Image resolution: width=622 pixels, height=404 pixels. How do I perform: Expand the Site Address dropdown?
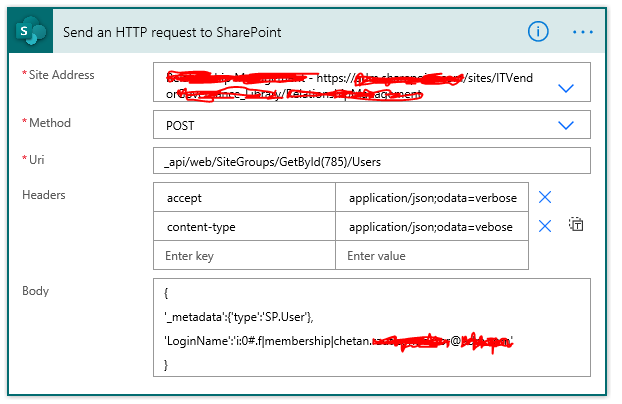(566, 88)
